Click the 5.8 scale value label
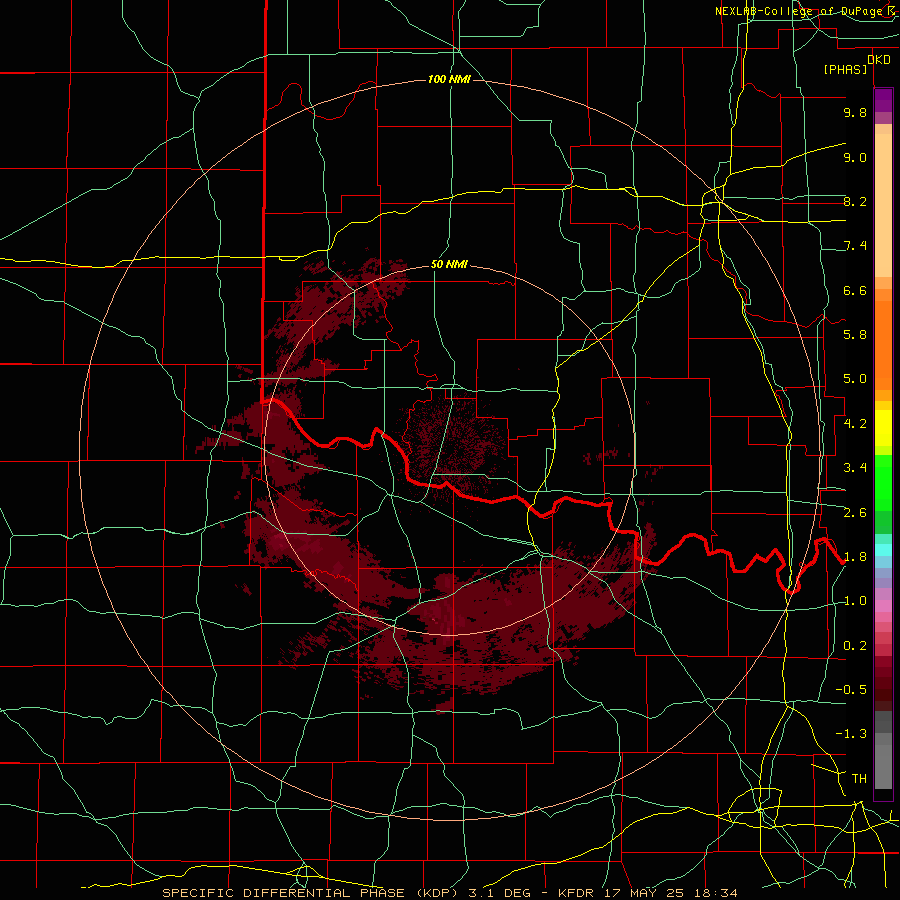The height and width of the screenshot is (900, 900). [855, 335]
